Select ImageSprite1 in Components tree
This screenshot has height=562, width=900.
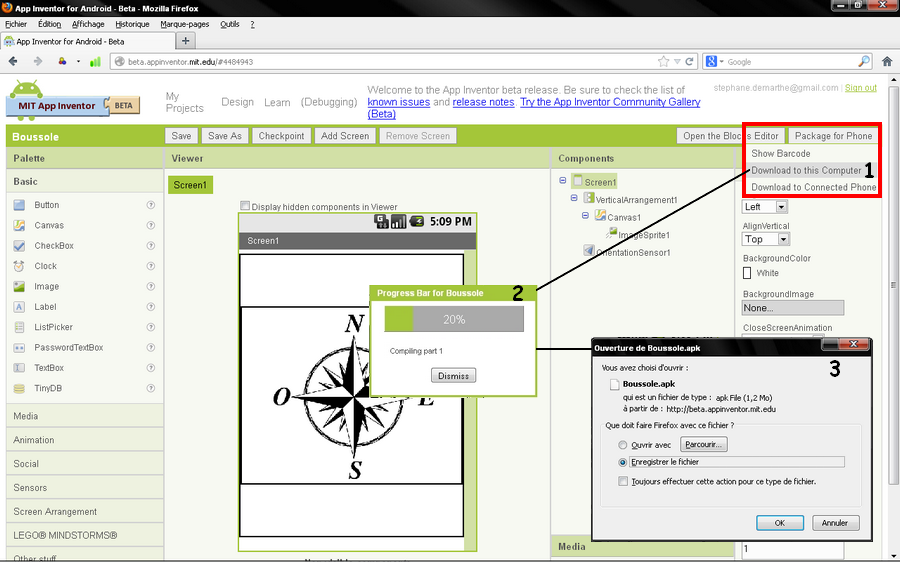(x=643, y=235)
